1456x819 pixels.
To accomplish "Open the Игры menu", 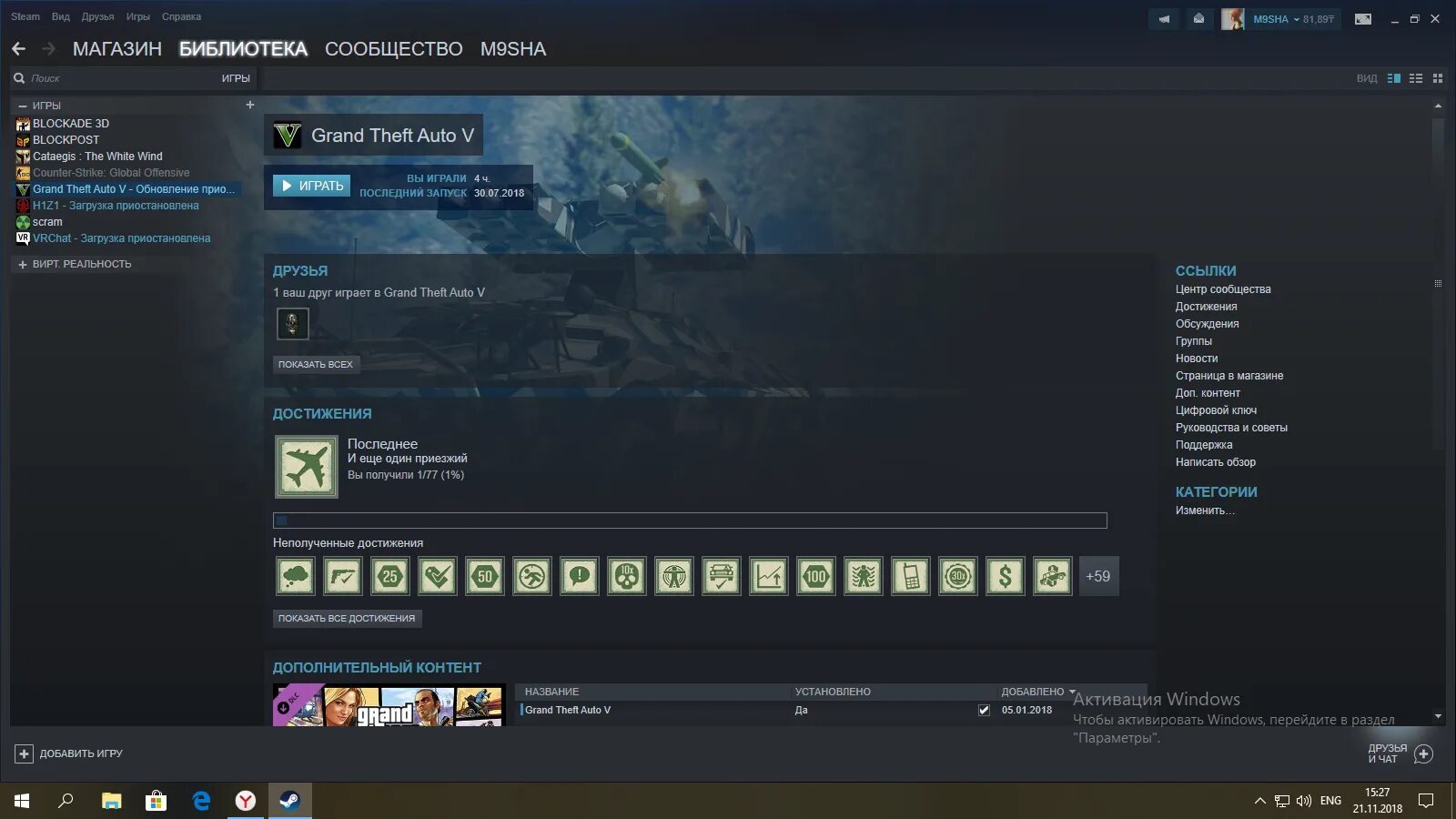I will (137, 16).
